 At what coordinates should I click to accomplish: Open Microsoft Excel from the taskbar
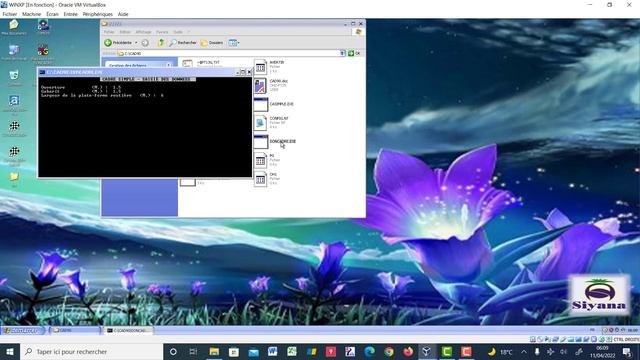(x=292, y=351)
